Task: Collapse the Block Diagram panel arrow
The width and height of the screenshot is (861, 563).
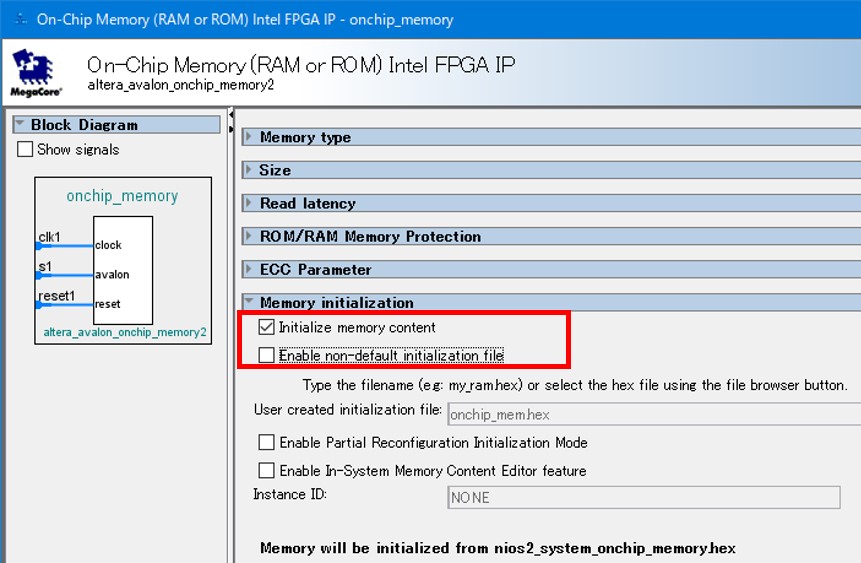Action: (x=20, y=125)
